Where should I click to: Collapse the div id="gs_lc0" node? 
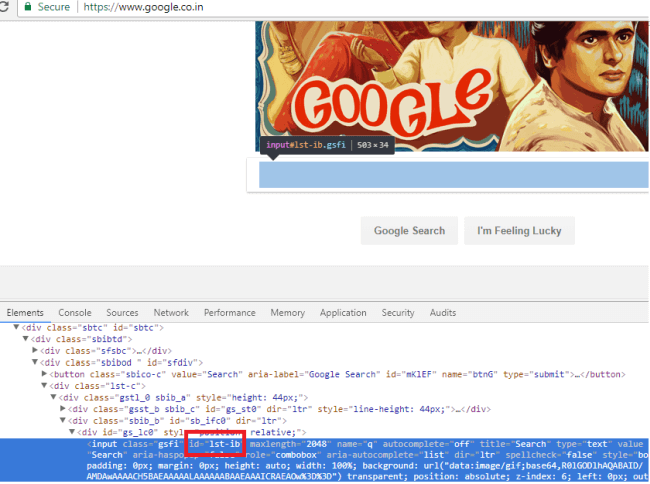72,432
